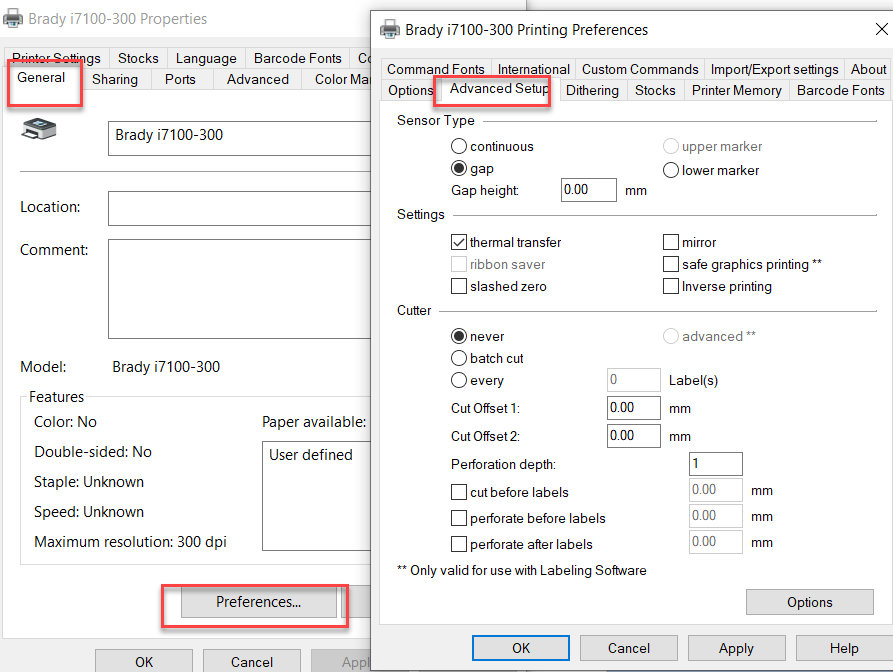Open the Import/Export settings tab

pos(774,69)
